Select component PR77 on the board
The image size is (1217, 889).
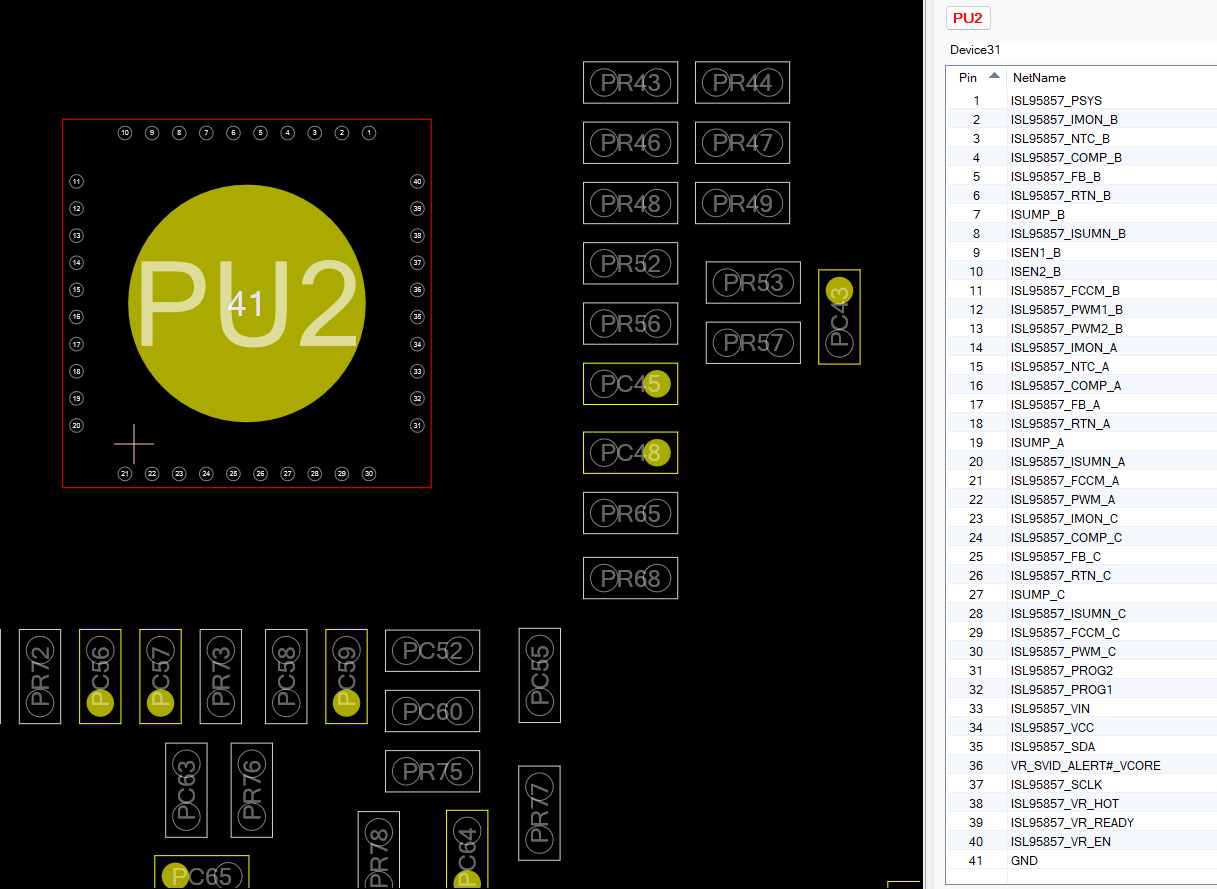[539, 813]
